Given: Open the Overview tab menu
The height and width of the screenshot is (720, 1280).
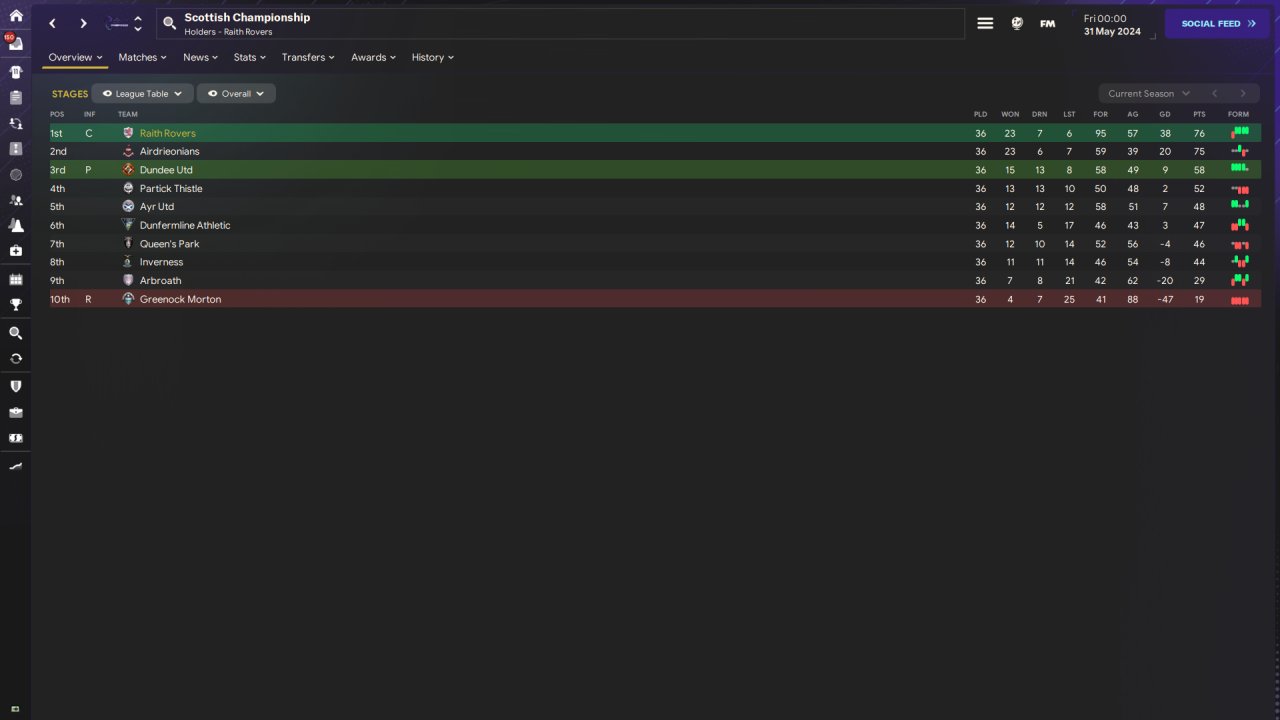Looking at the screenshot, I should pos(75,57).
